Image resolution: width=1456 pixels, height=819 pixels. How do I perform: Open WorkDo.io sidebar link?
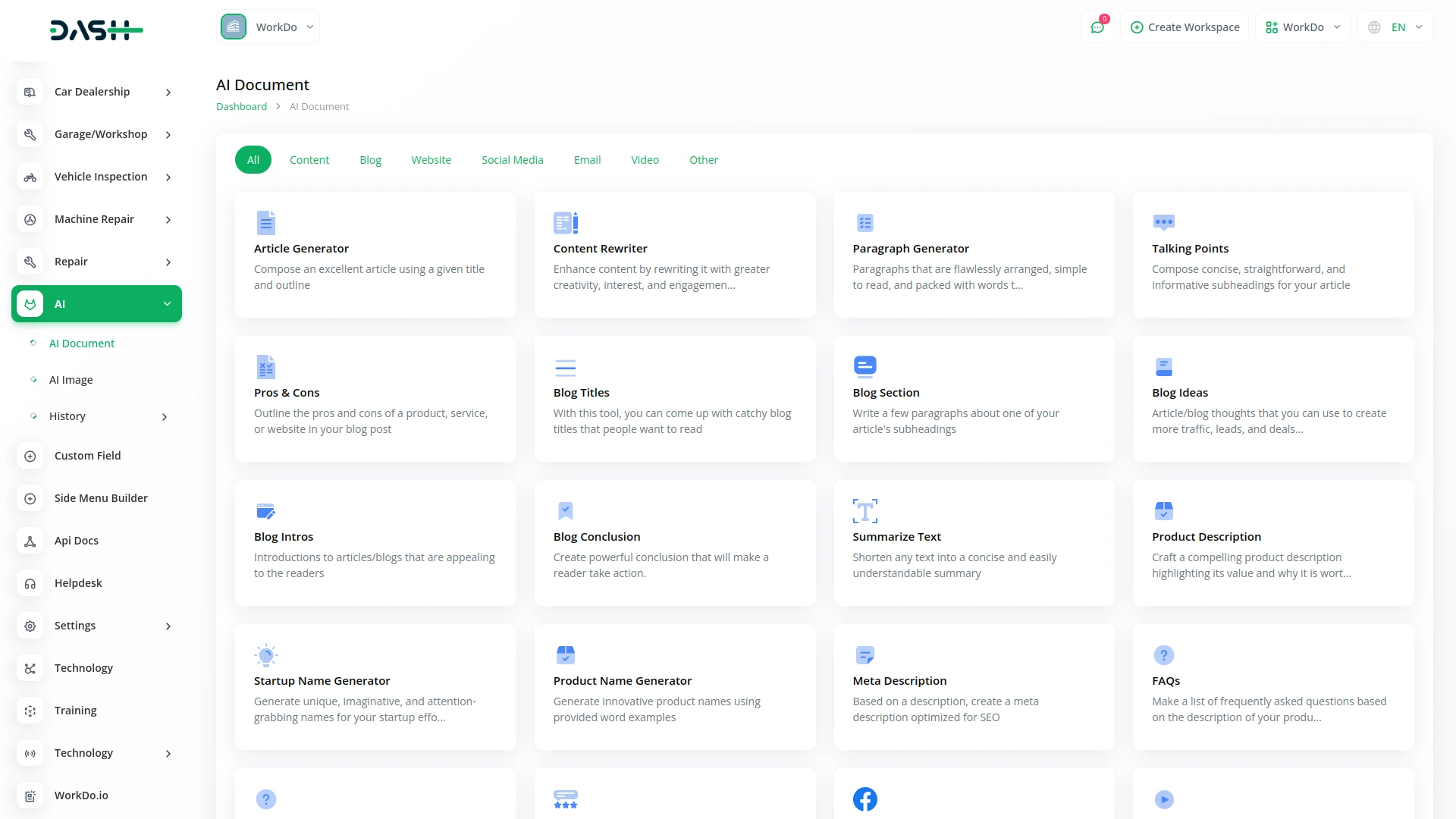pos(81,795)
